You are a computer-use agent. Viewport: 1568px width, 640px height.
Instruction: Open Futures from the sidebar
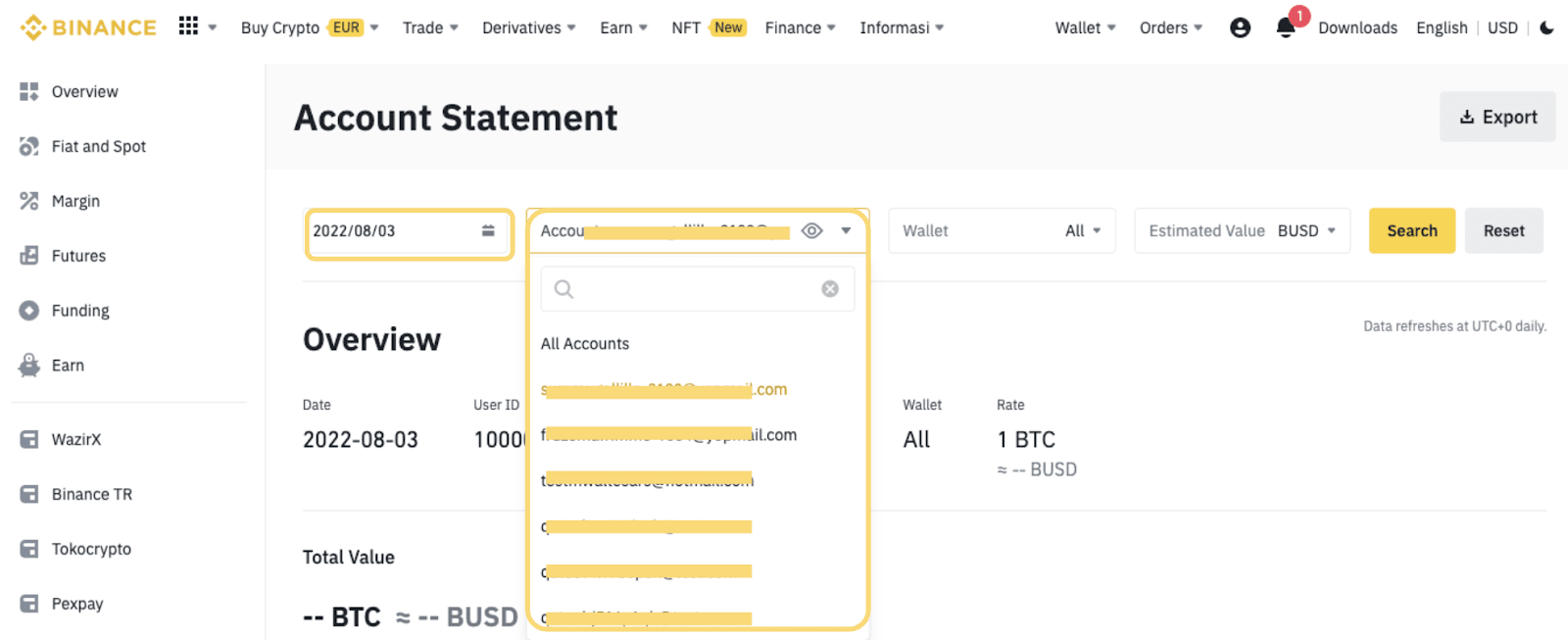78,256
